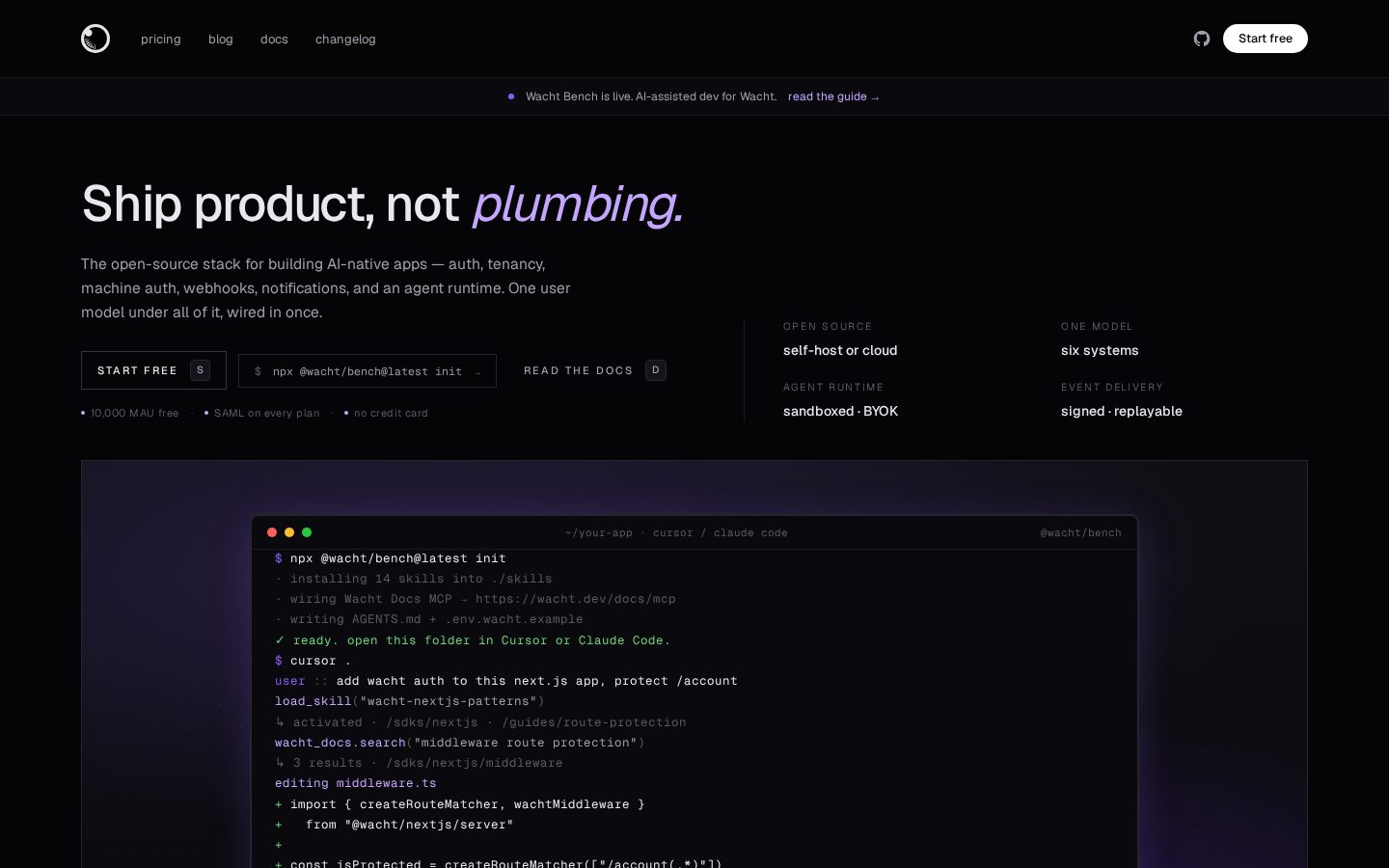Click the AGENT RUNTIME label

point(833,387)
